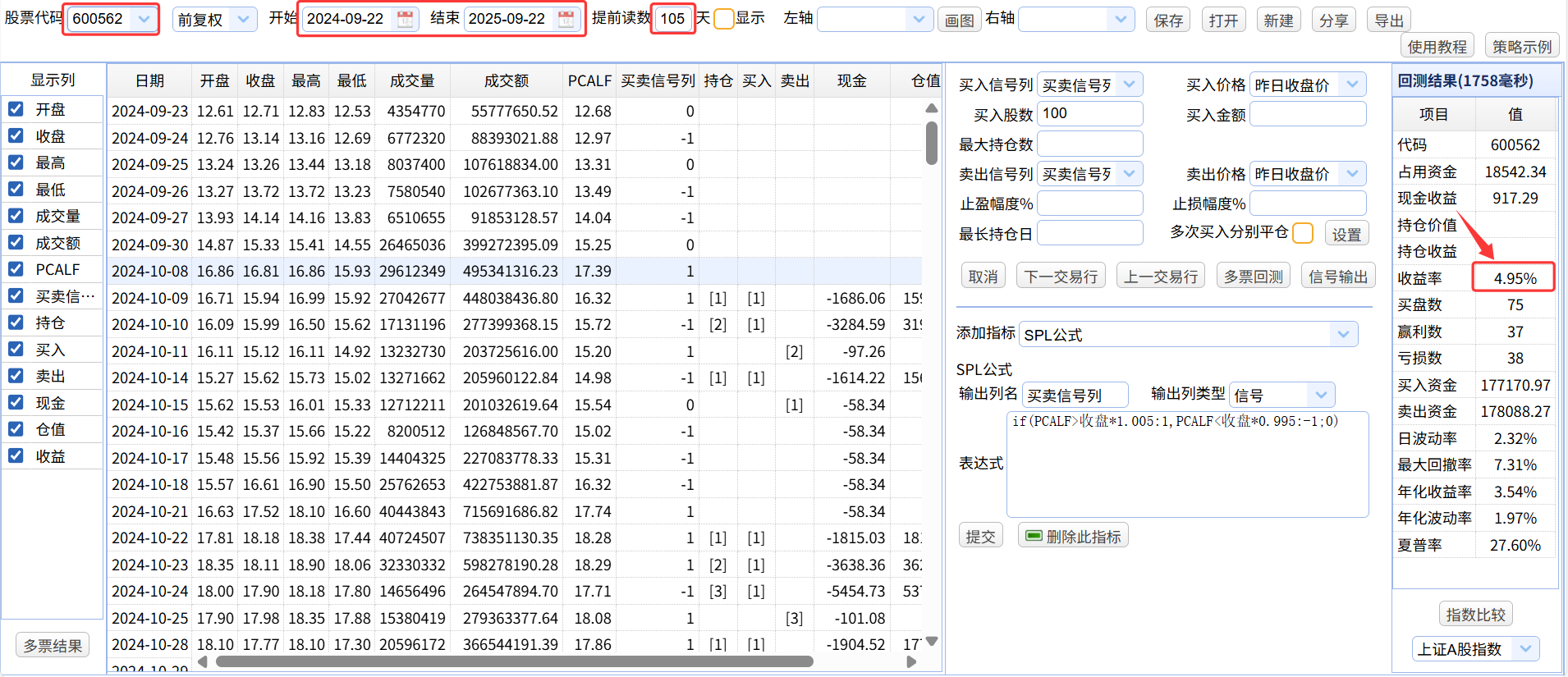1568x677 pixels.
Task: Enable 多次买入分别平仓 checkbox
Action: coord(1302,233)
